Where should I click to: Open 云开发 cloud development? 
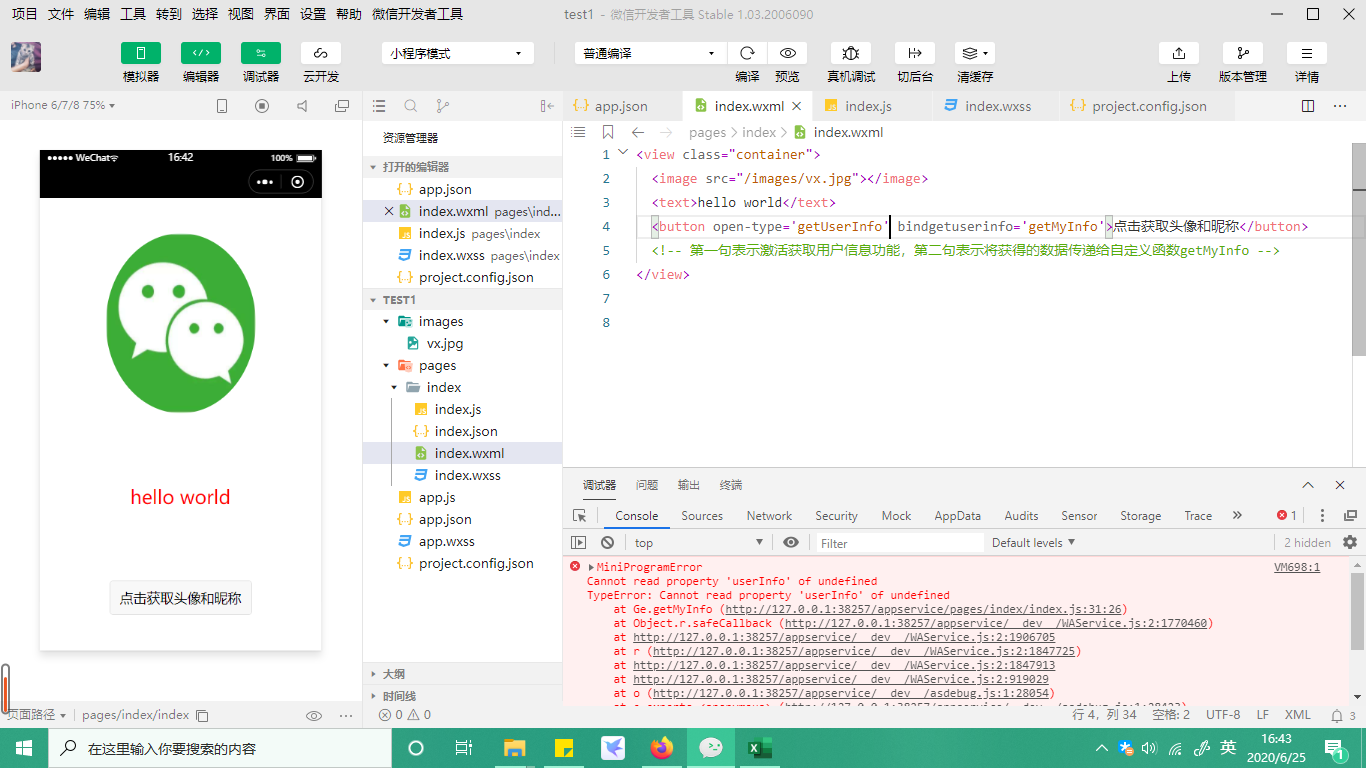(321, 53)
